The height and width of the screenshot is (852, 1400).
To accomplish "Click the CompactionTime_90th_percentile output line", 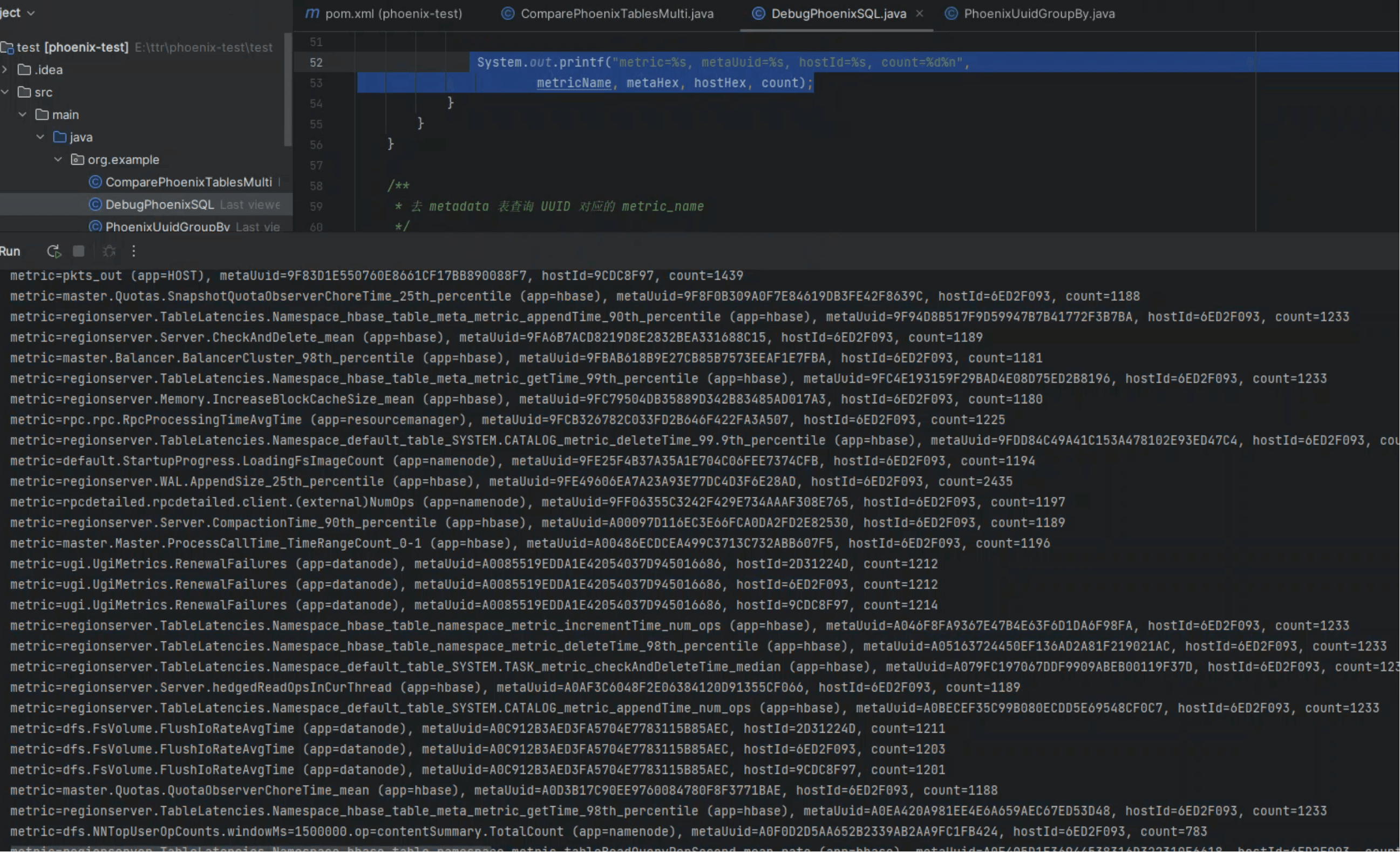I will tap(538, 523).
